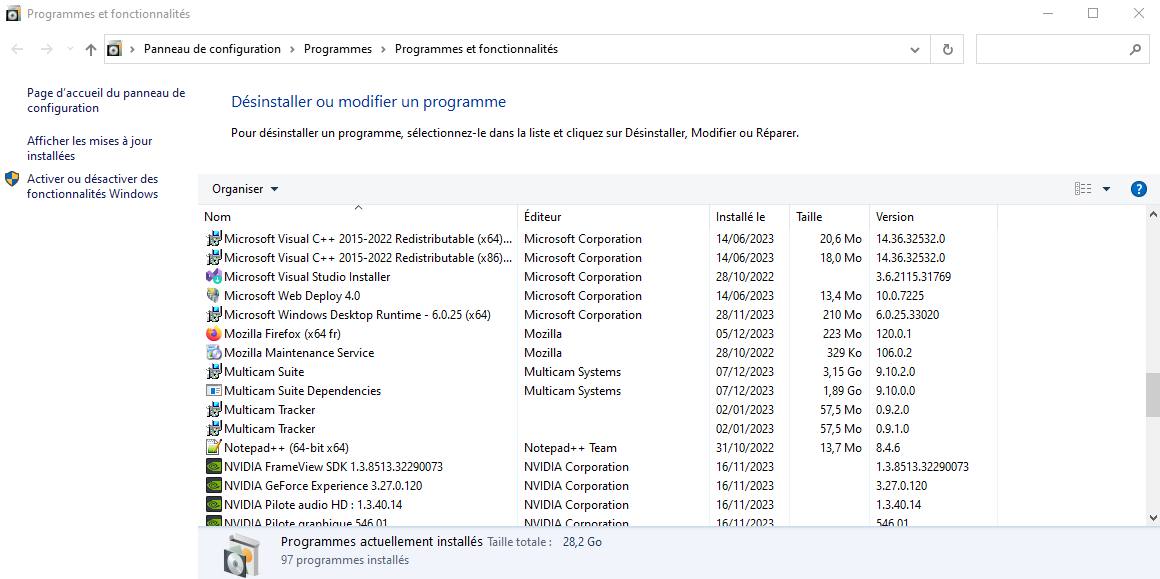Viewport: 1160px width, 579px height.
Task: Open the view options dropdown arrow
Action: pos(1107,189)
